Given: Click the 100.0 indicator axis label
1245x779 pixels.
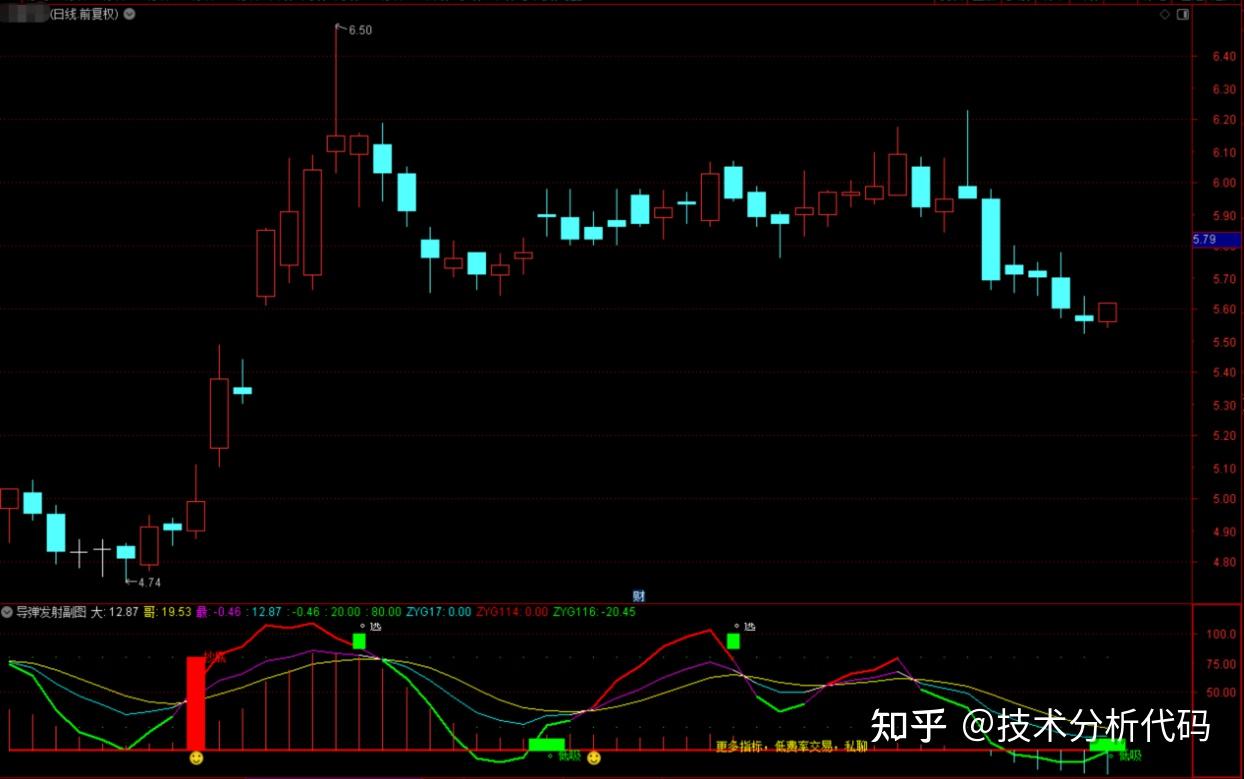Looking at the screenshot, I should (1221, 635).
